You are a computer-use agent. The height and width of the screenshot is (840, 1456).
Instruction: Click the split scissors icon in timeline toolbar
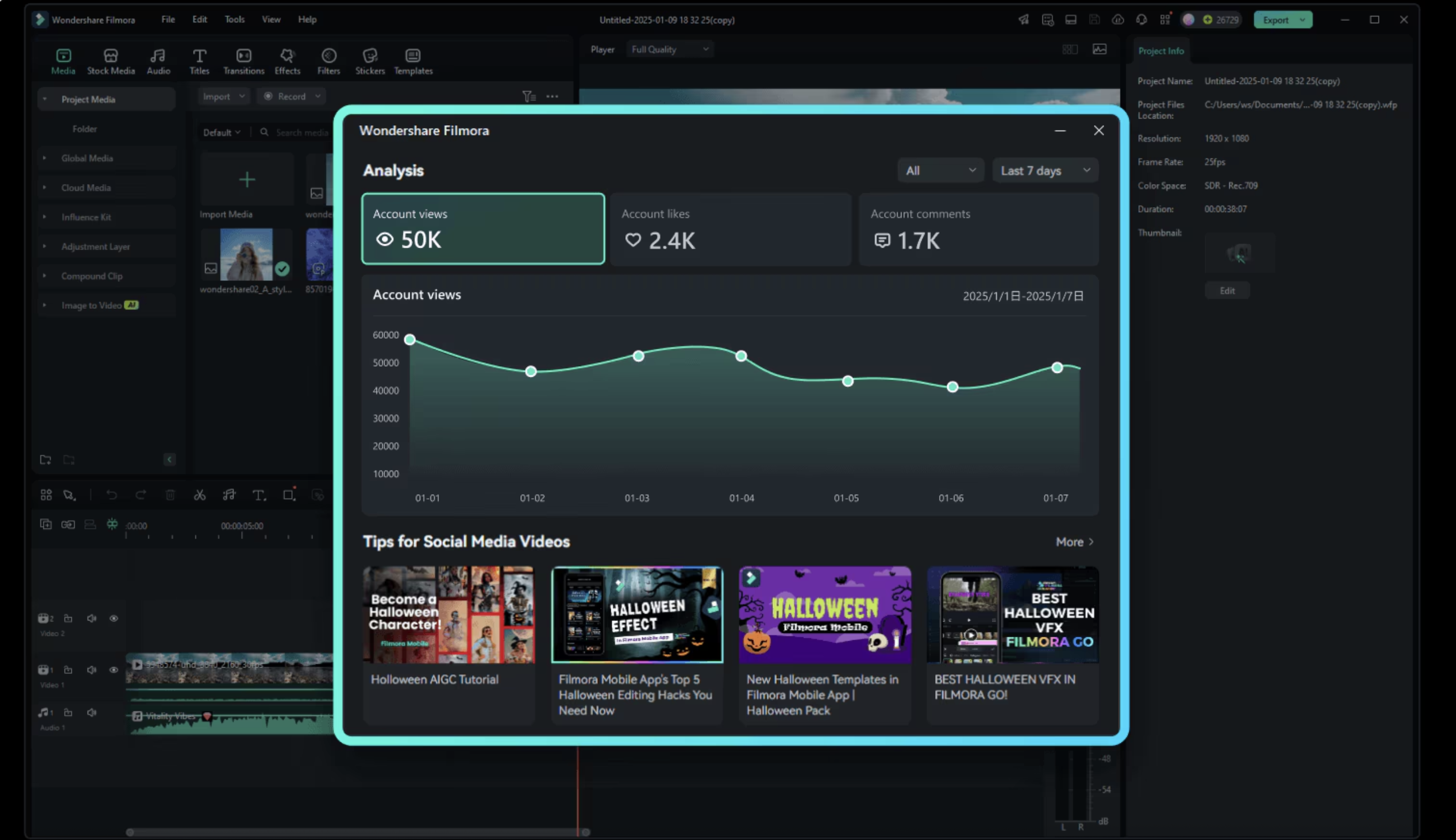[x=199, y=495]
